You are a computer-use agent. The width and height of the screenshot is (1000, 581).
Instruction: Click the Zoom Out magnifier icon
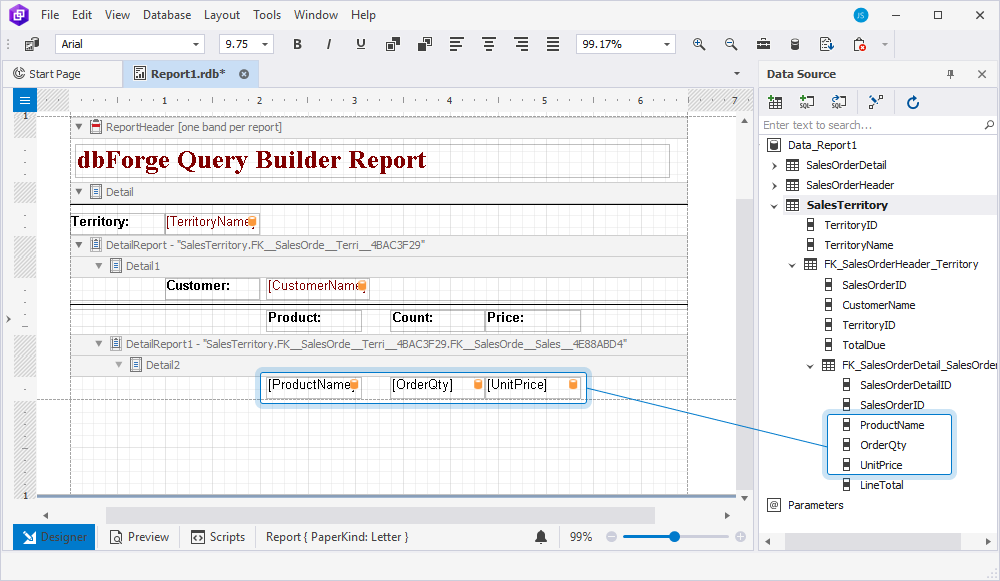pyautogui.click(x=731, y=44)
